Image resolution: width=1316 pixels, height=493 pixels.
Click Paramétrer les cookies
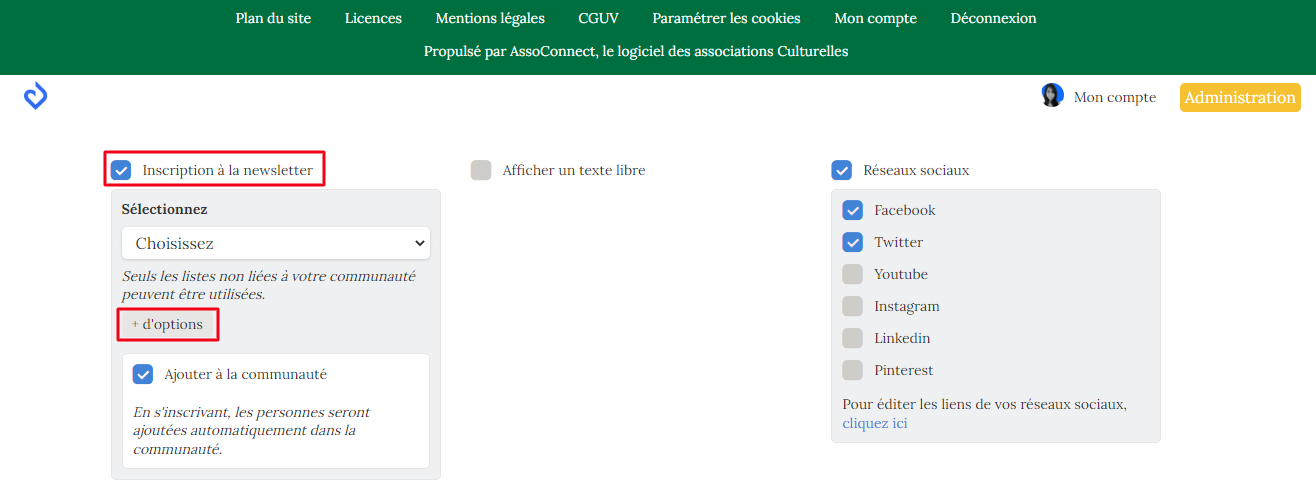pyautogui.click(x=726, y=18)
